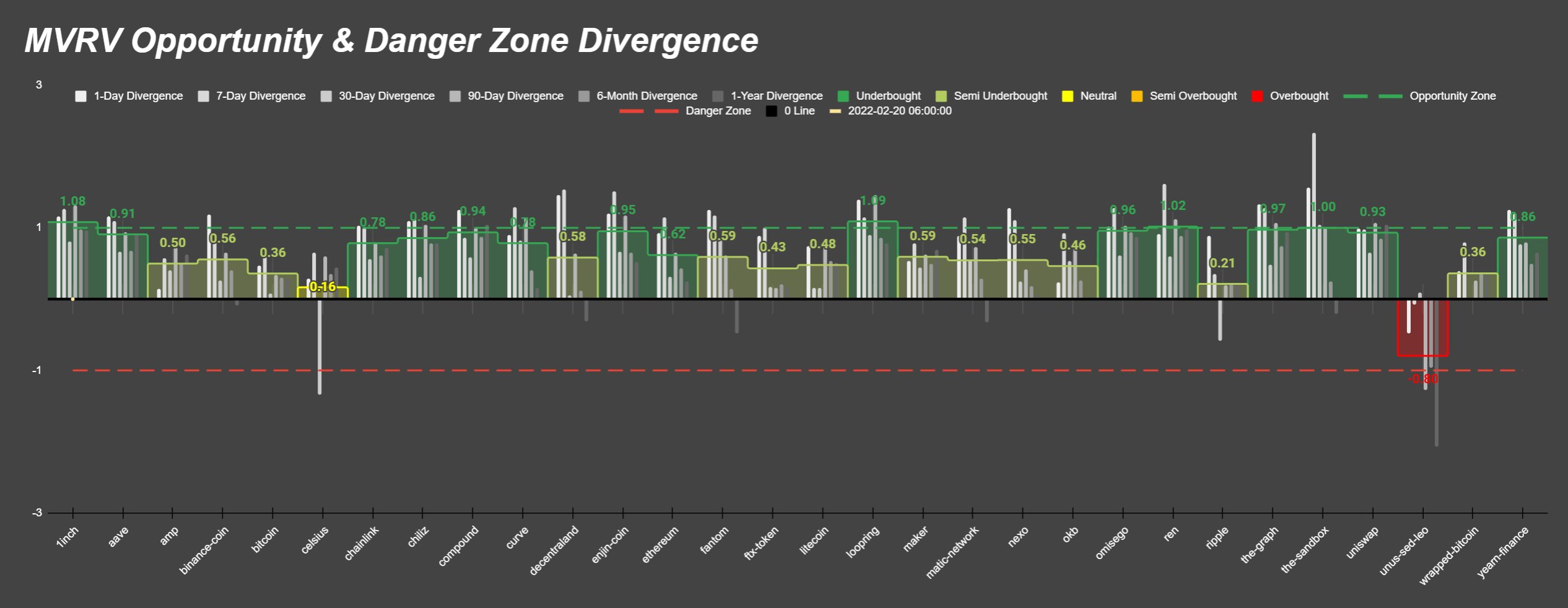Toggle the Opportunity Zone legend line
The image size is (1568, 608).
point(1419,96)
